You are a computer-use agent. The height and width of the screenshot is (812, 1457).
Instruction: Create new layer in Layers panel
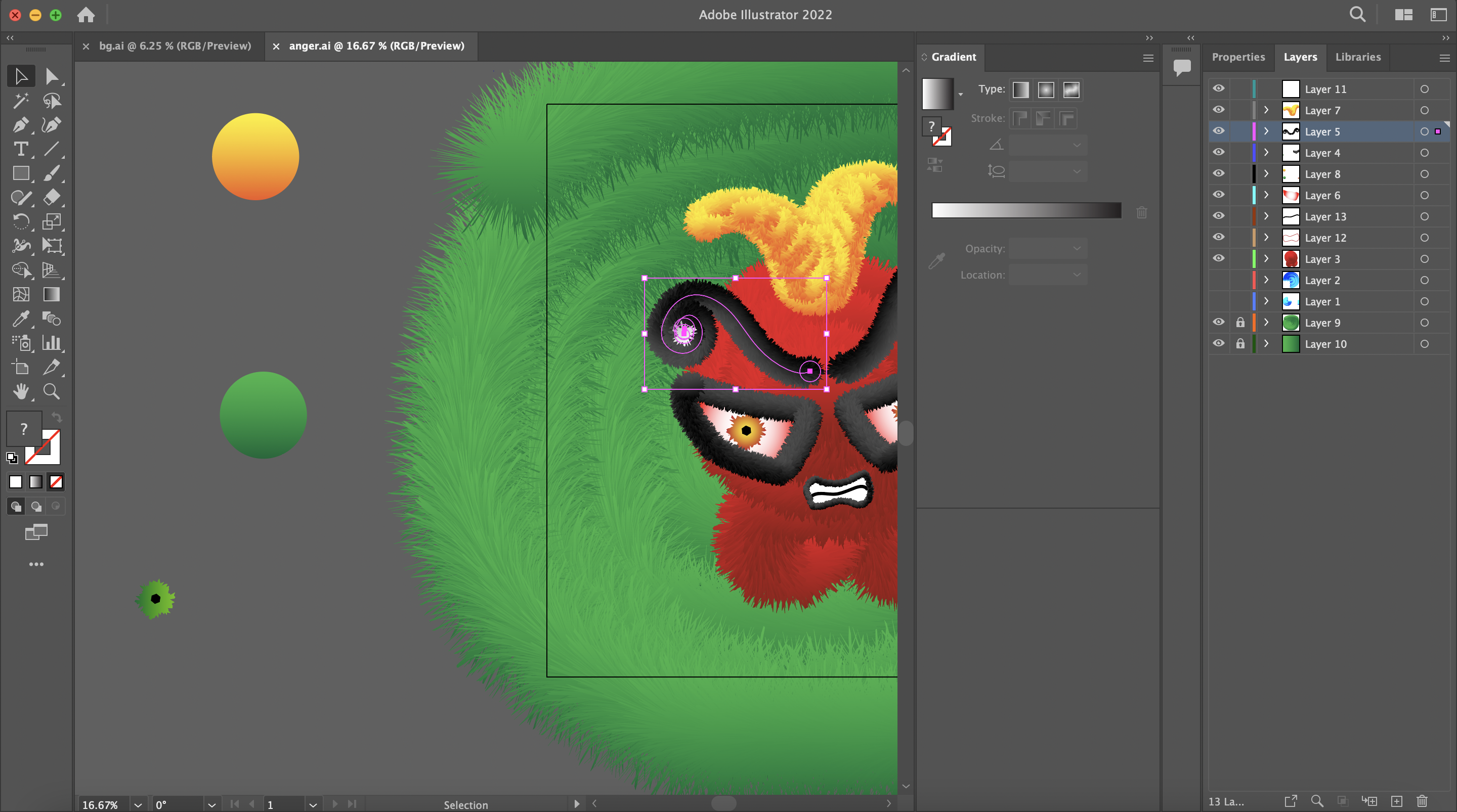tap(1396, 801)
